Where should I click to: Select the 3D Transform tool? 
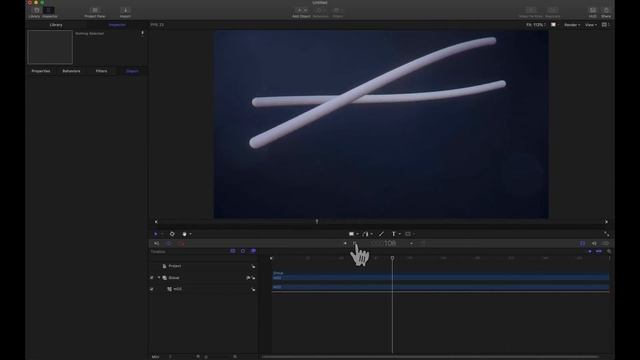point(172,234)
